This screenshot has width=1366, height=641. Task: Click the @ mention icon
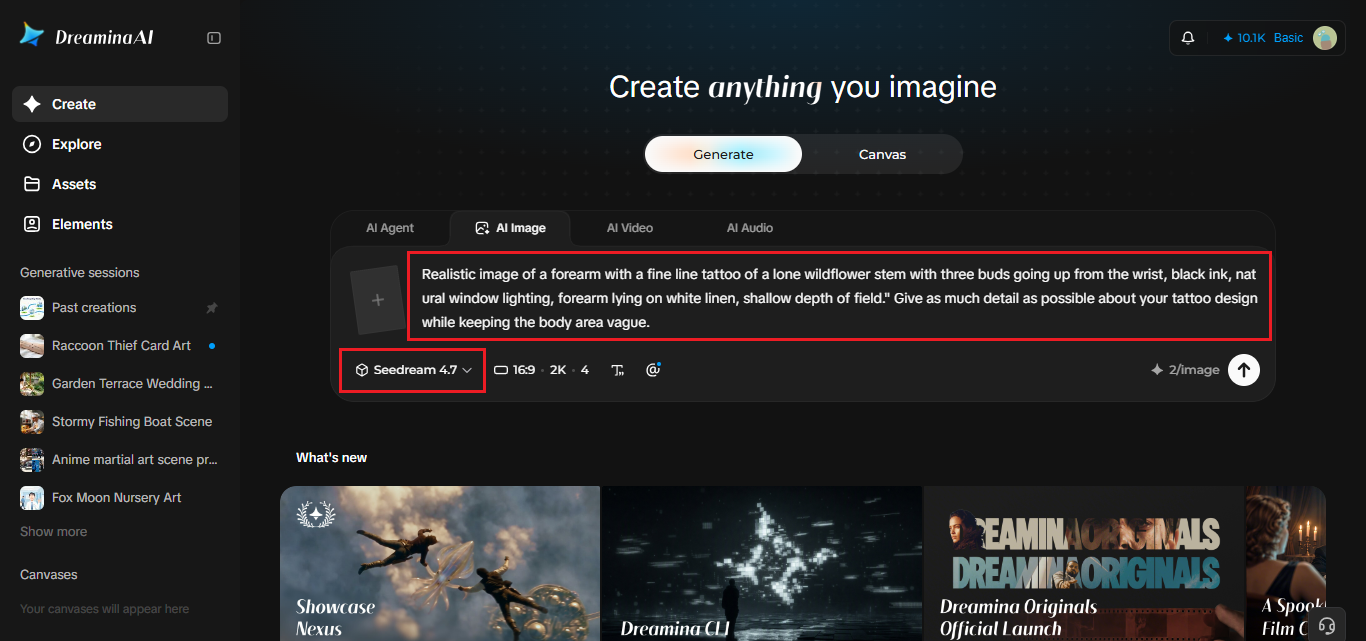tap(653, 370)
